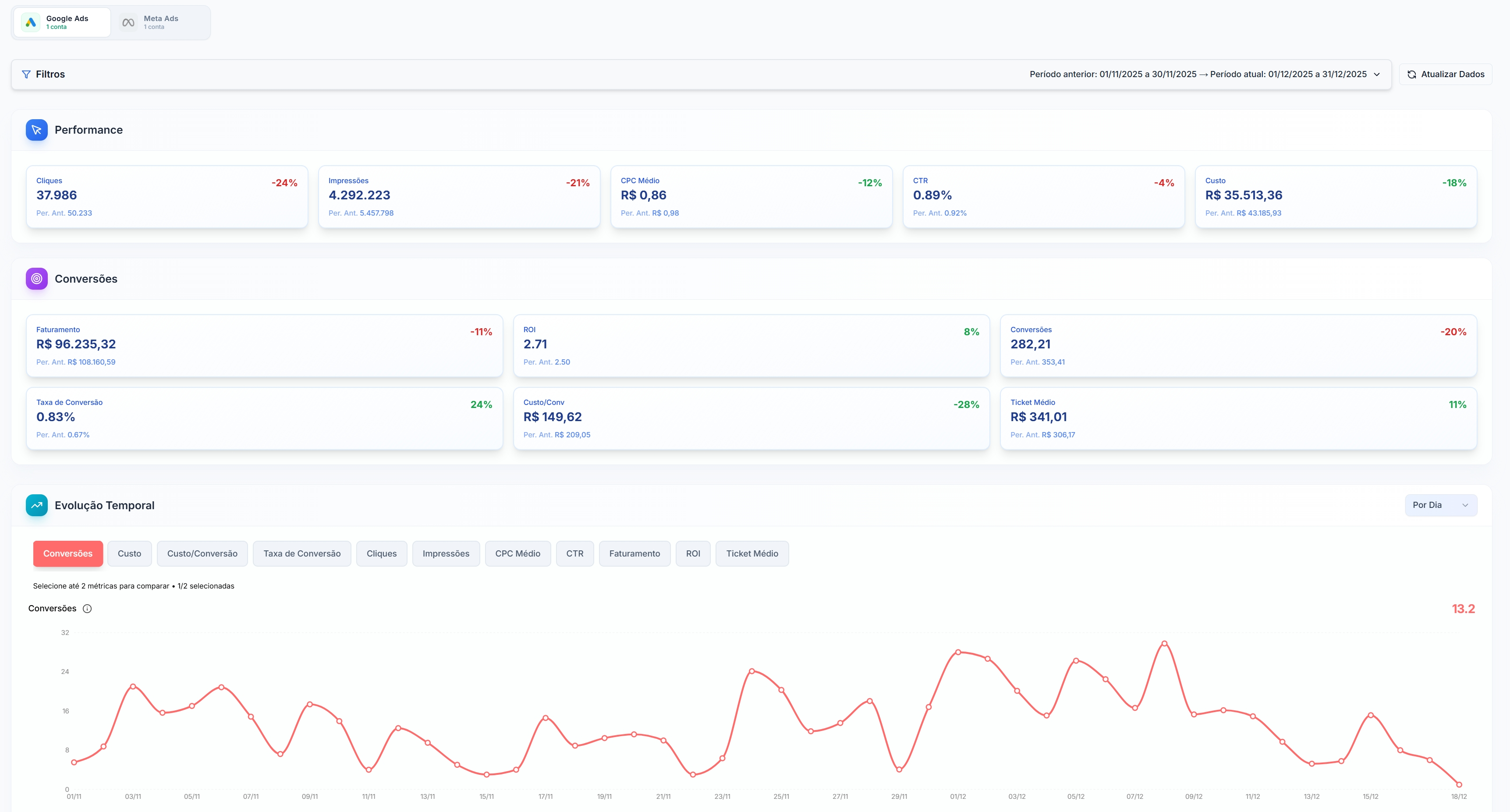
Task: Click the Performance cursor icon
Action: [x=36, y=130]
